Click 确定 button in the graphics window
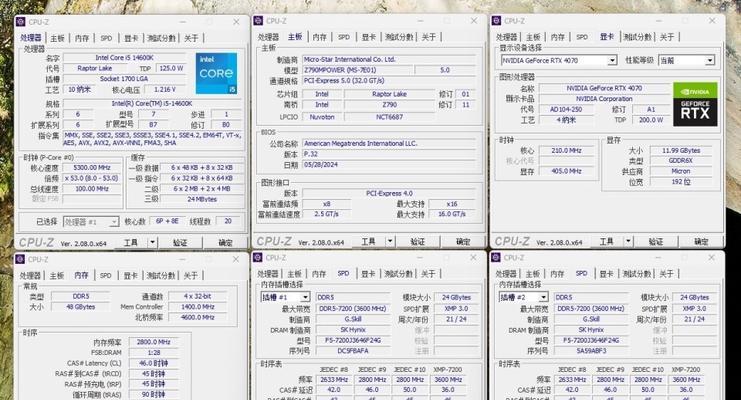This screenshot has width=741, height=400. pyautogui.click(x=701, y=242)
